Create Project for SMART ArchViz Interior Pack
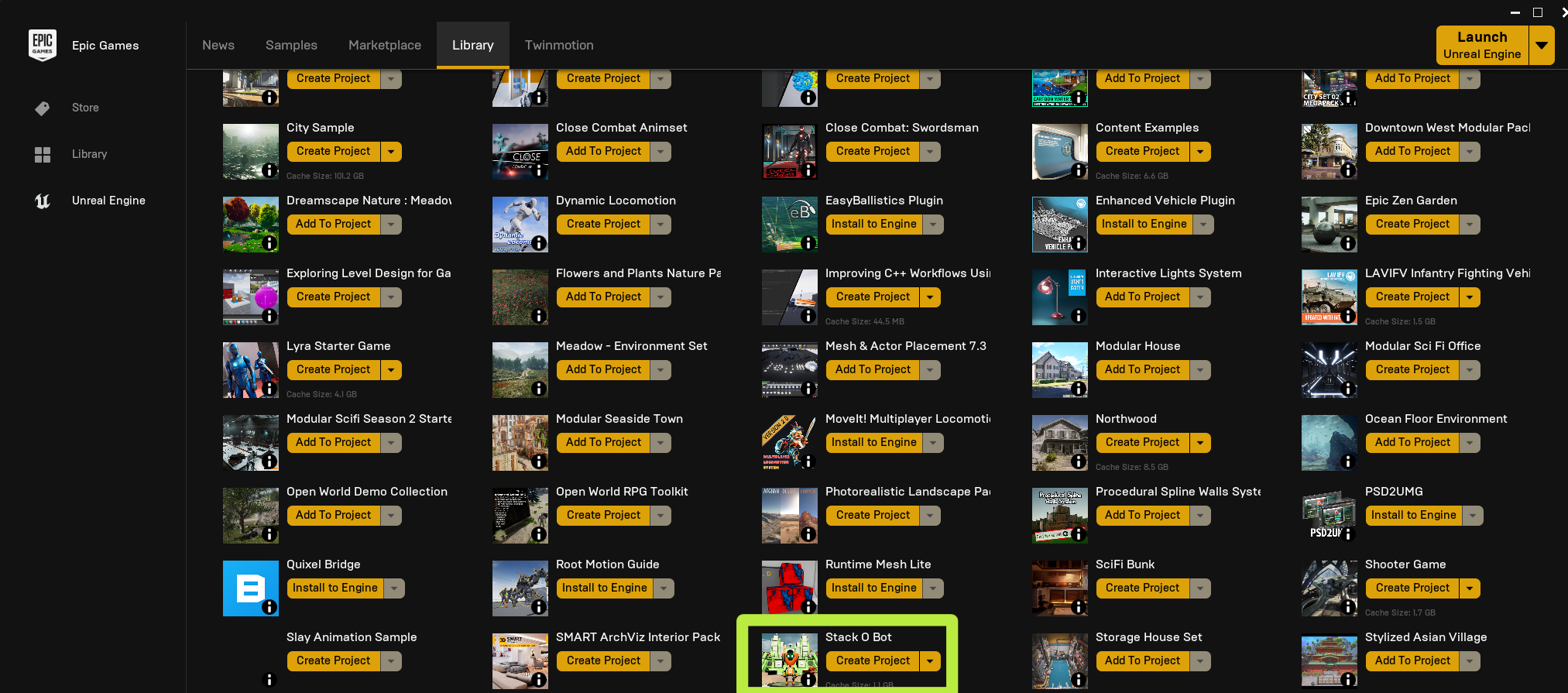The height and width of the screenshot is (693, 1568). [603, 661]
